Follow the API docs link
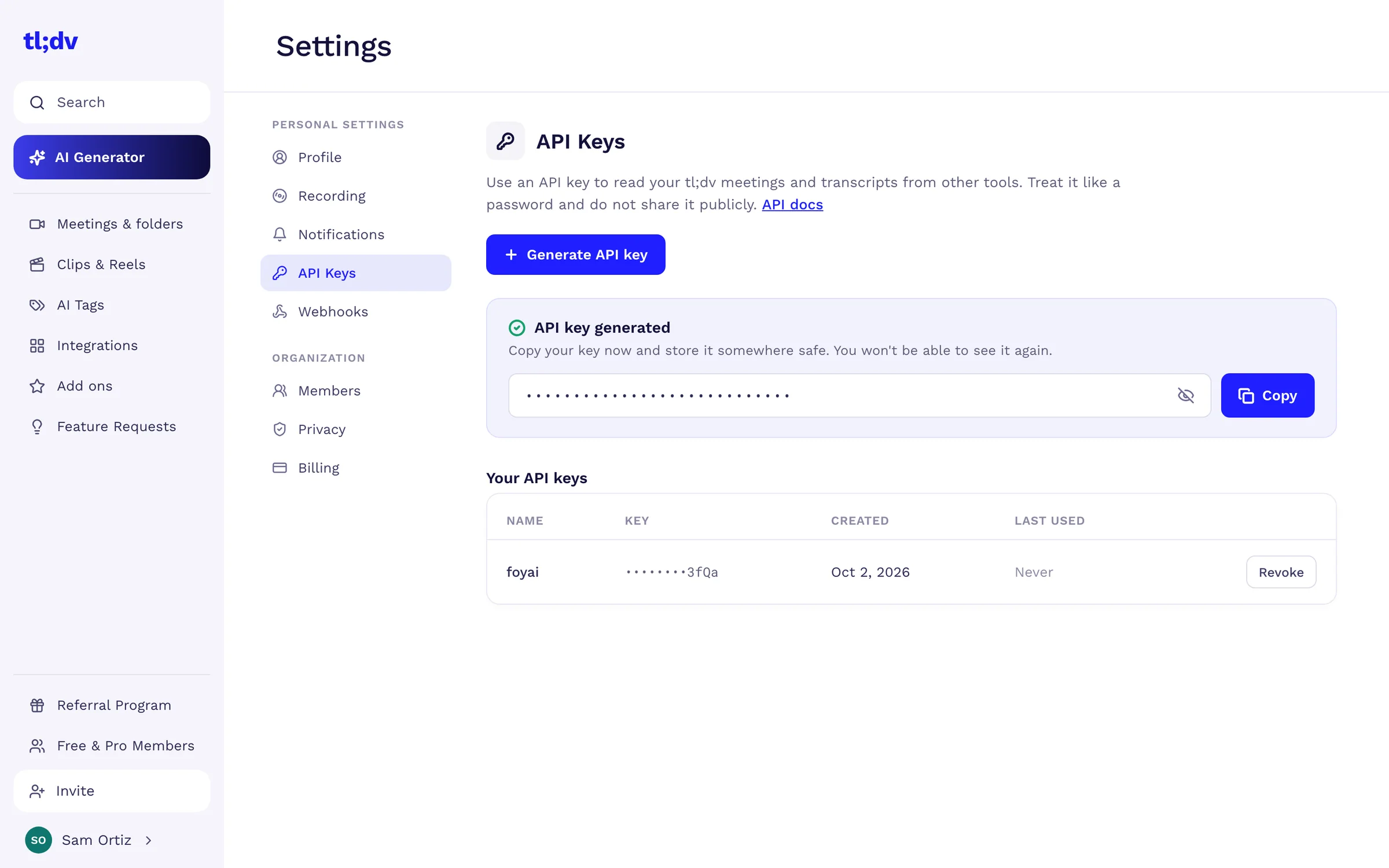Screen dimensions: 1389x868 [x=792, y=205]
